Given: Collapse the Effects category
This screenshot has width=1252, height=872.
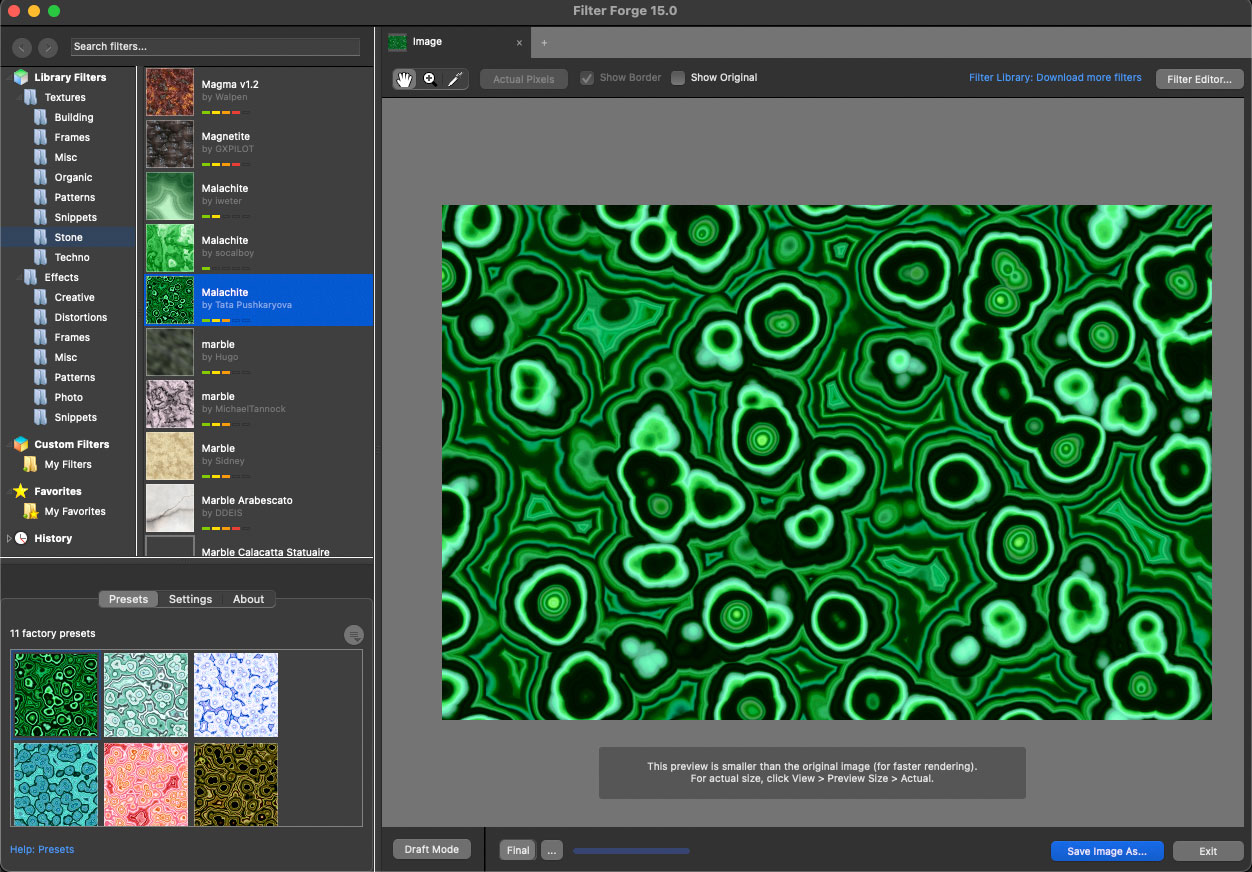Looking at the screenshot, I should pyautogui.click(x=20, y=277).
